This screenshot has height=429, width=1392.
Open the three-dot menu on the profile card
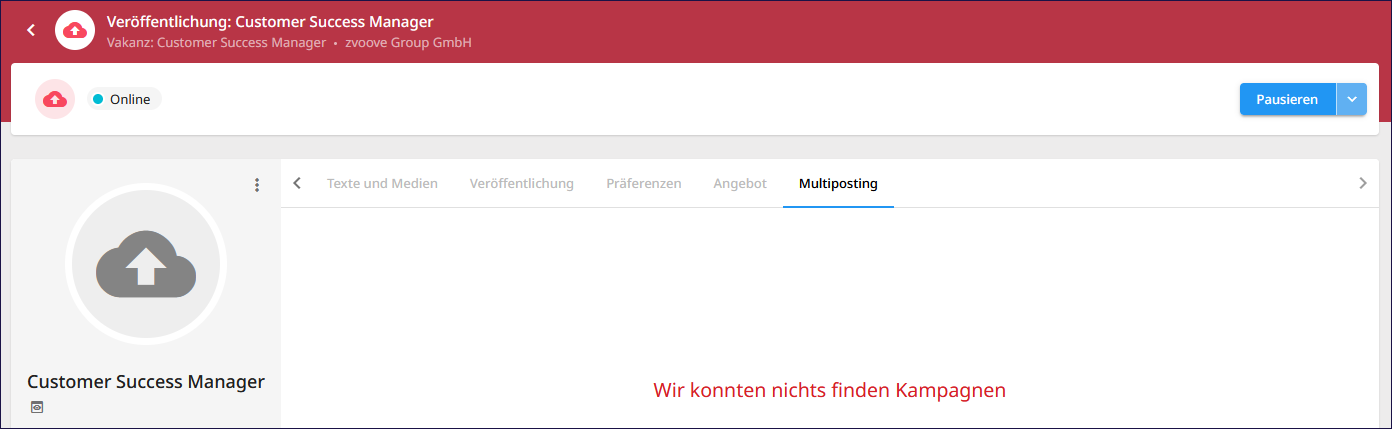(x=257, y=185)
